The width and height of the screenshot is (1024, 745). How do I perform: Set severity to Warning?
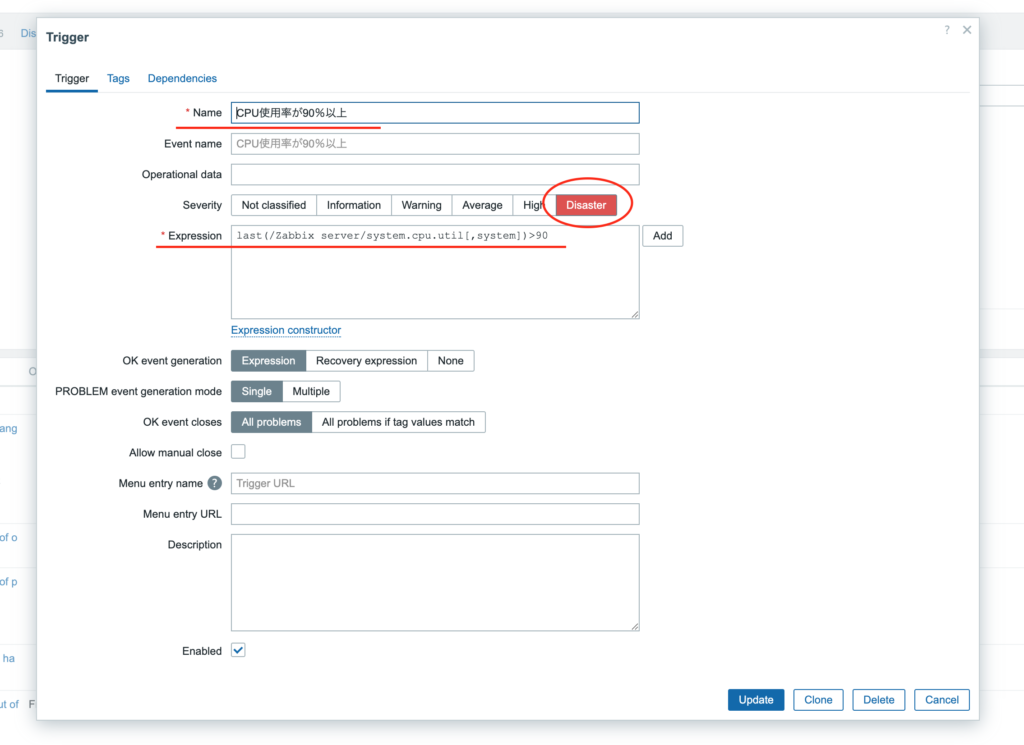pyautogui.click(x=421, y=205)
